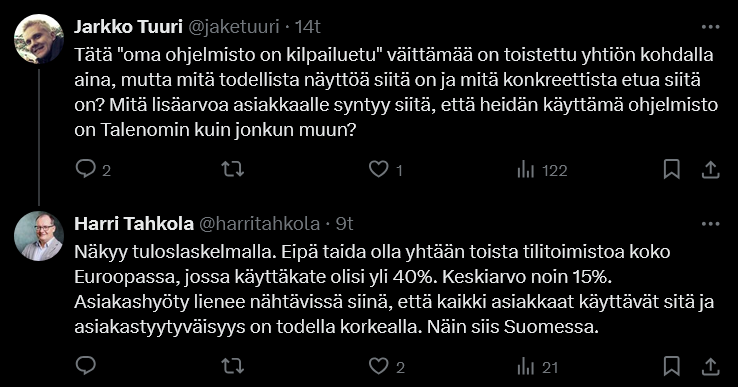View analytics showing 21 views

pos(537,367)
